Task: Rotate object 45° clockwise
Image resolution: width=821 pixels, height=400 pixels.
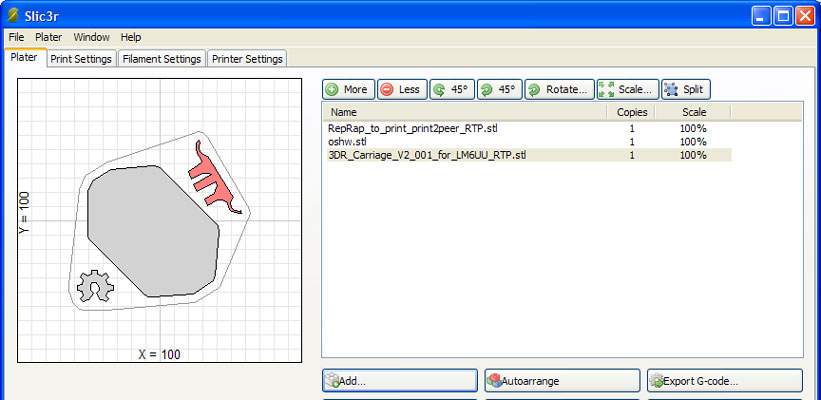Action: pos(500,89)
